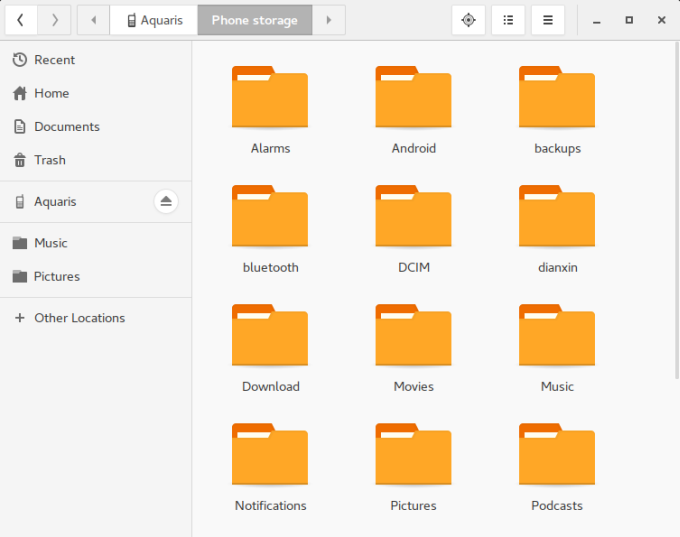
Task: Select Phone storage path segment
Action: pyautogui.click(x=254, y=20)
